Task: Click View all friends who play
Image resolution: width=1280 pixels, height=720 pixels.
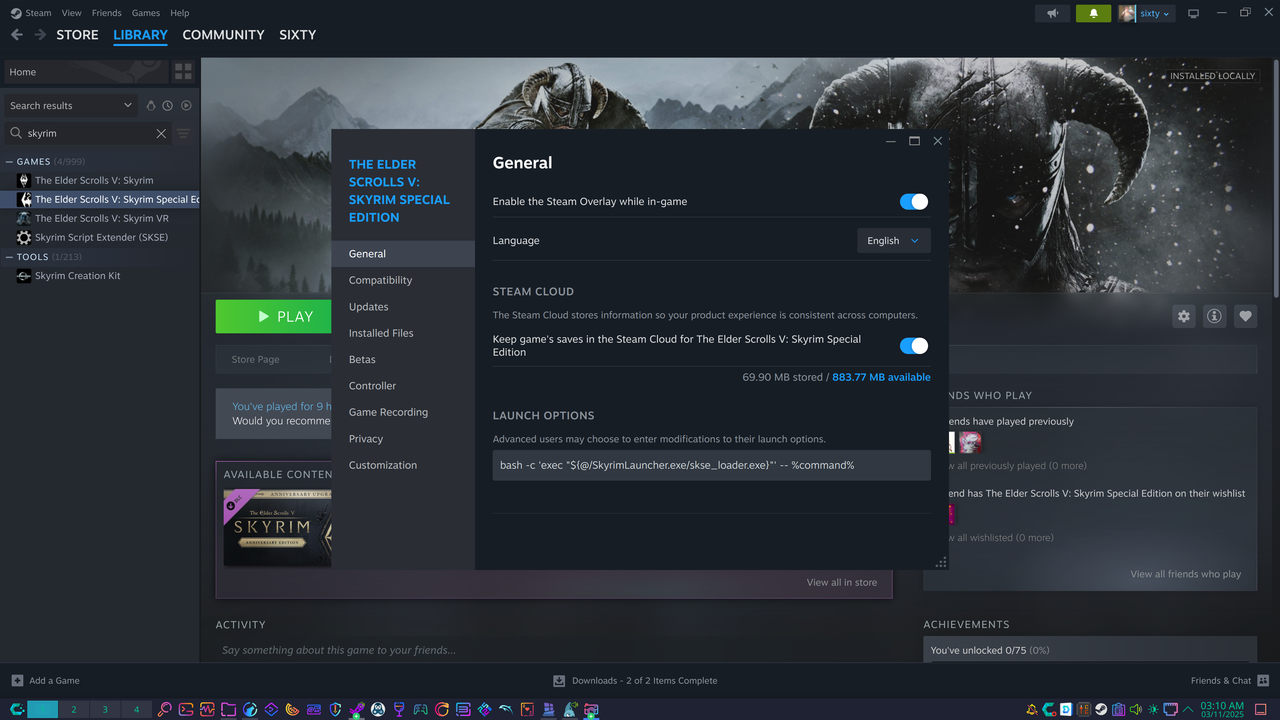Action: 1185,574
